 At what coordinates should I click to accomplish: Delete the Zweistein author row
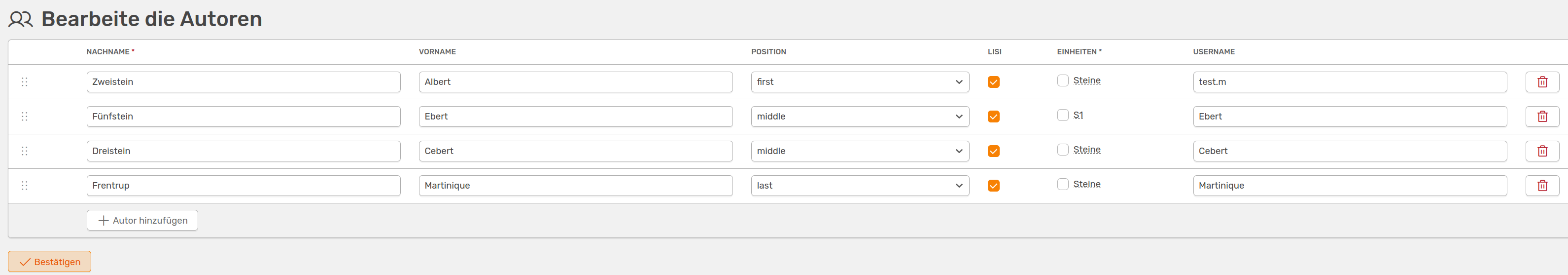coord(1542,81)
